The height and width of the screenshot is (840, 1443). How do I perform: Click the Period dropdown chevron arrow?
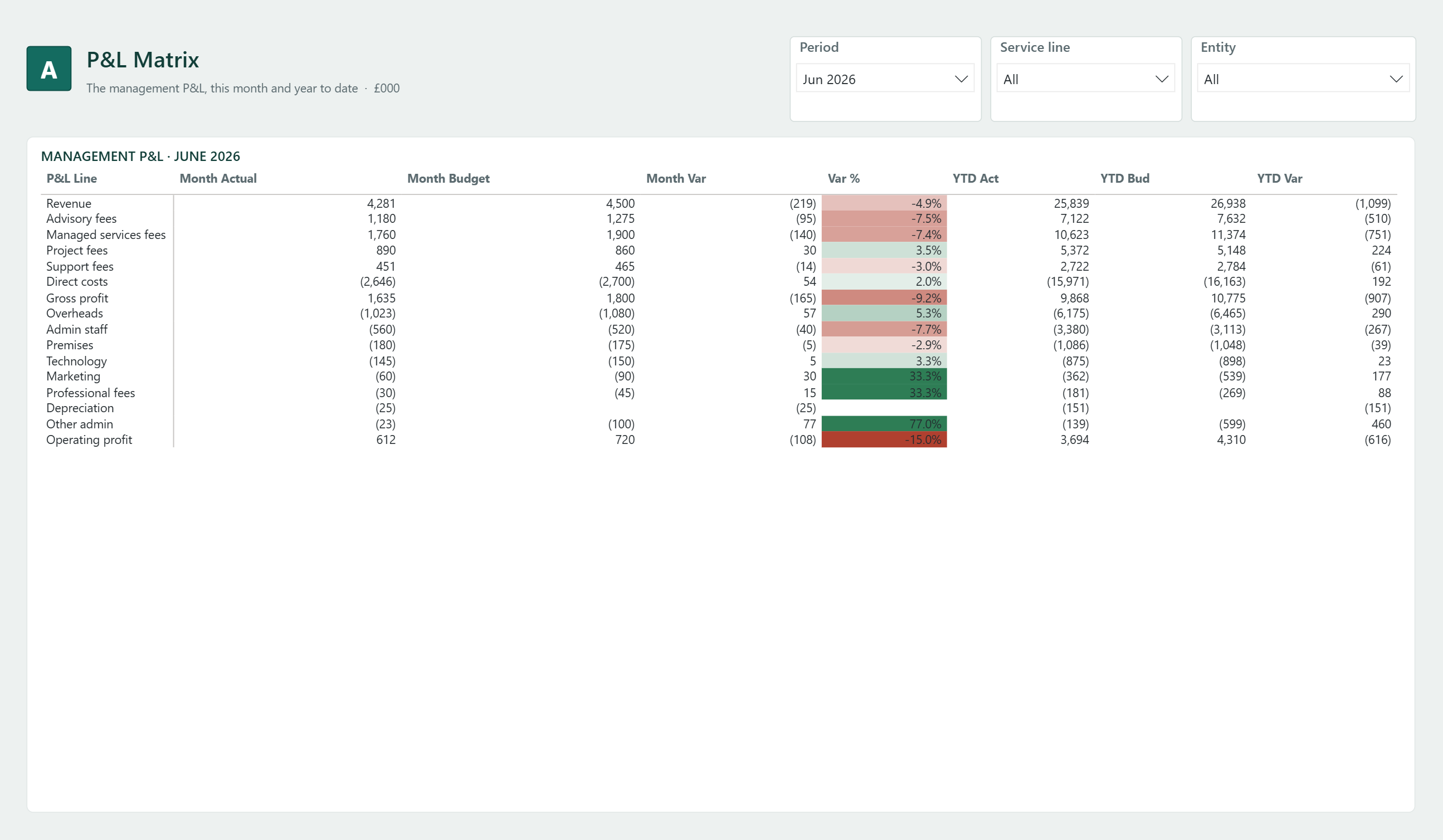tap(961, 79)
